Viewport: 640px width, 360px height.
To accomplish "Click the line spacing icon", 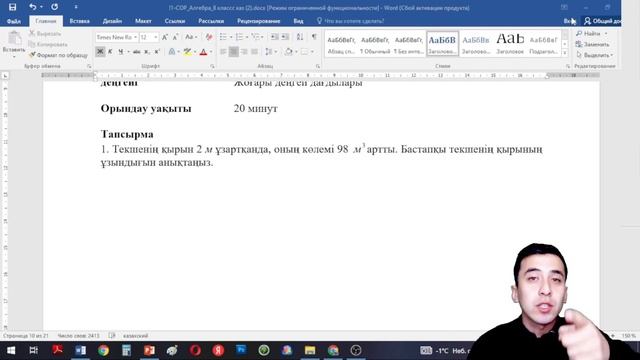I will coord(268,51).
